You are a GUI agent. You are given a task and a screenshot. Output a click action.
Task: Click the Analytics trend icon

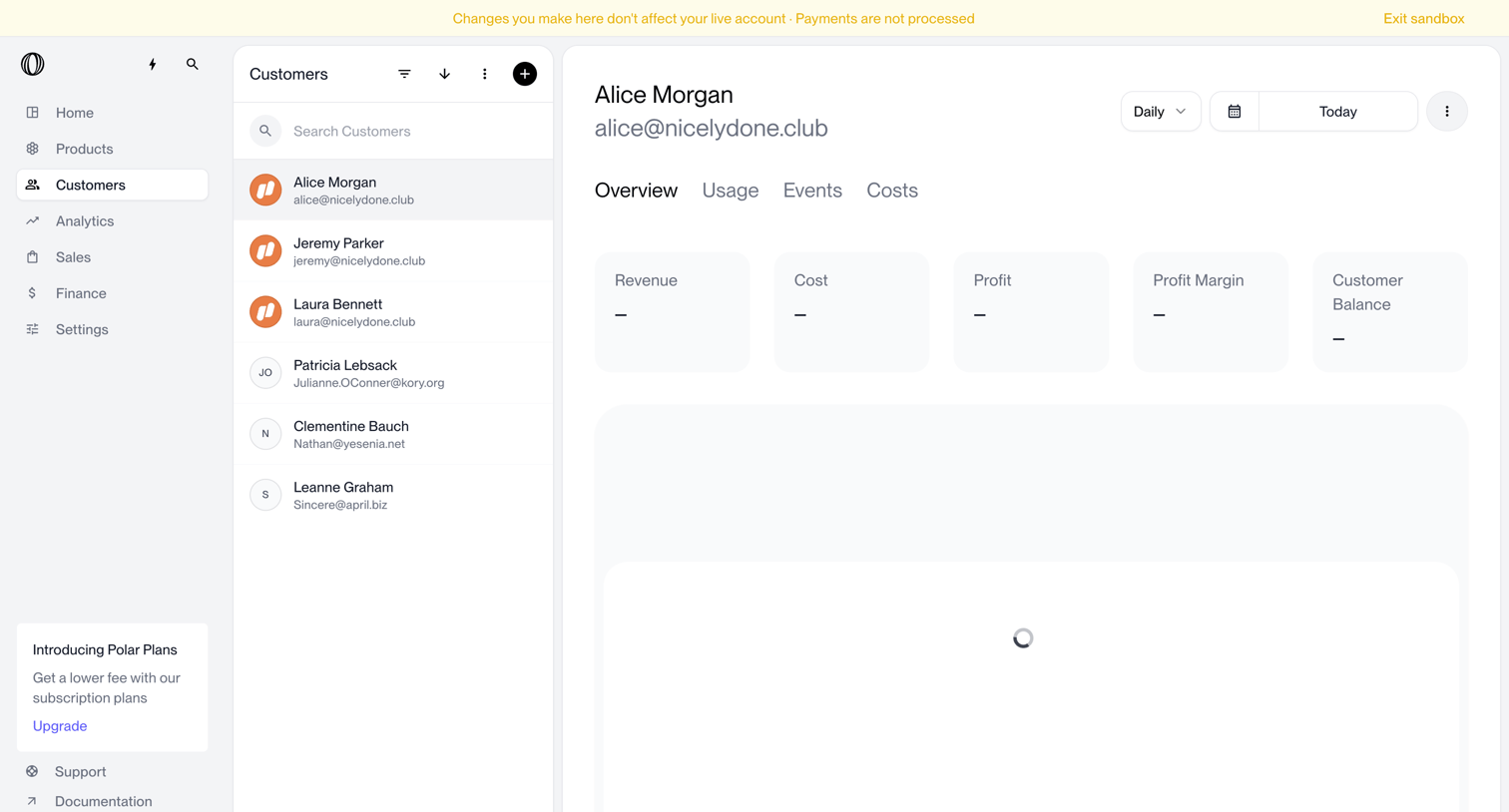tap(33, 220)
